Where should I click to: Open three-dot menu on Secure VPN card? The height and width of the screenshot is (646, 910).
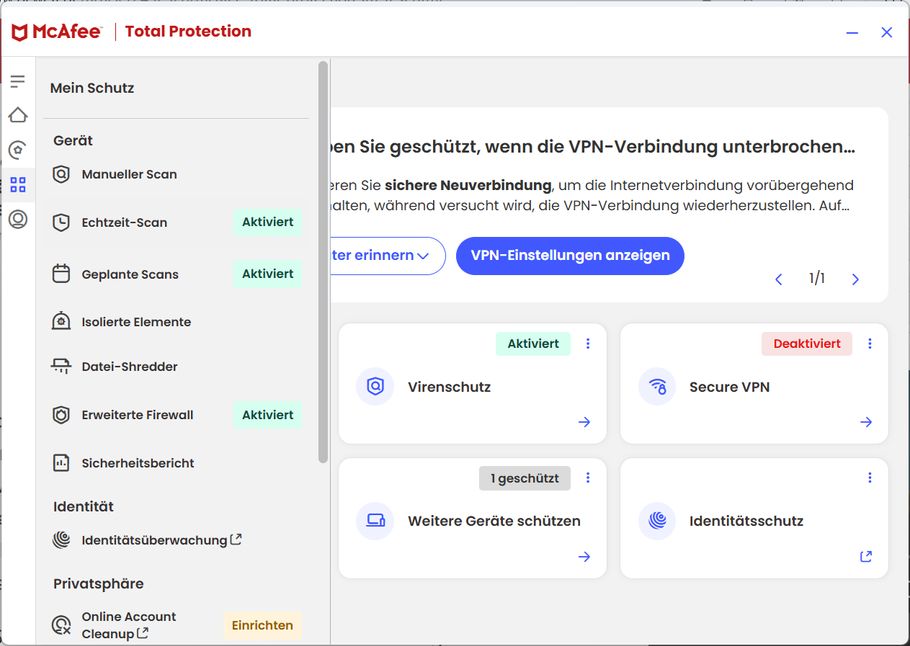pos(870,344)
